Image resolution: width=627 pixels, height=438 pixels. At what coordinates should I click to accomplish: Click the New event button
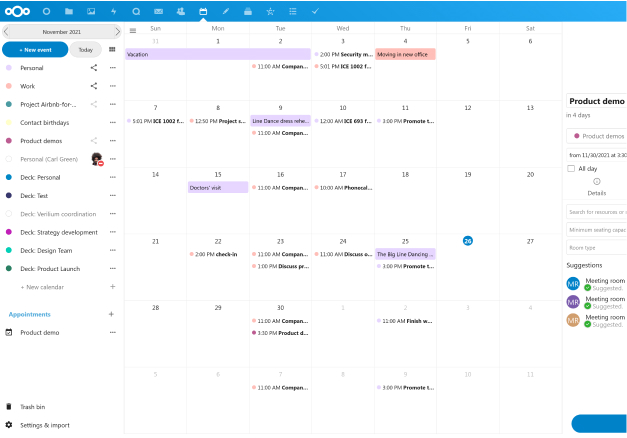click(x=35, y=50)
